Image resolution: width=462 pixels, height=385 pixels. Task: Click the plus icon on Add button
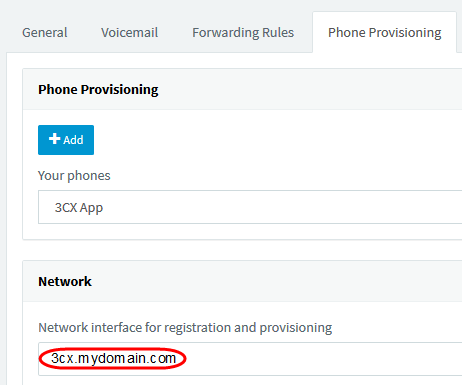(54, 139)
